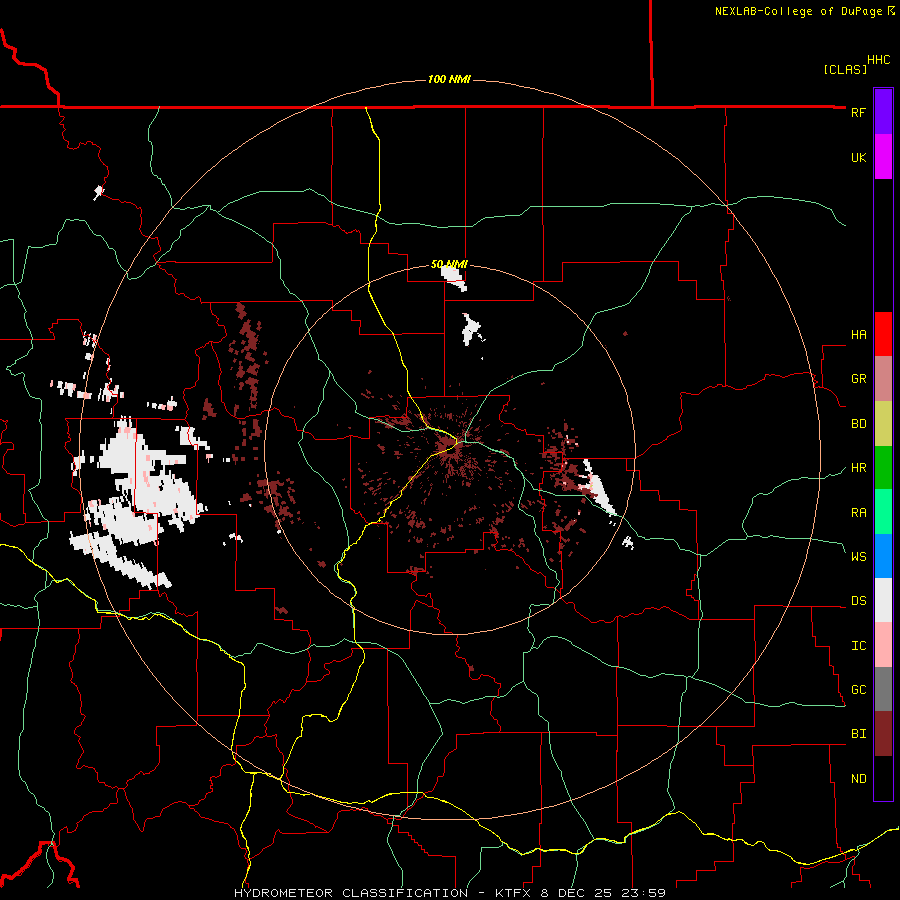
Task: Click the HHC product label
Action: (878, 60)
